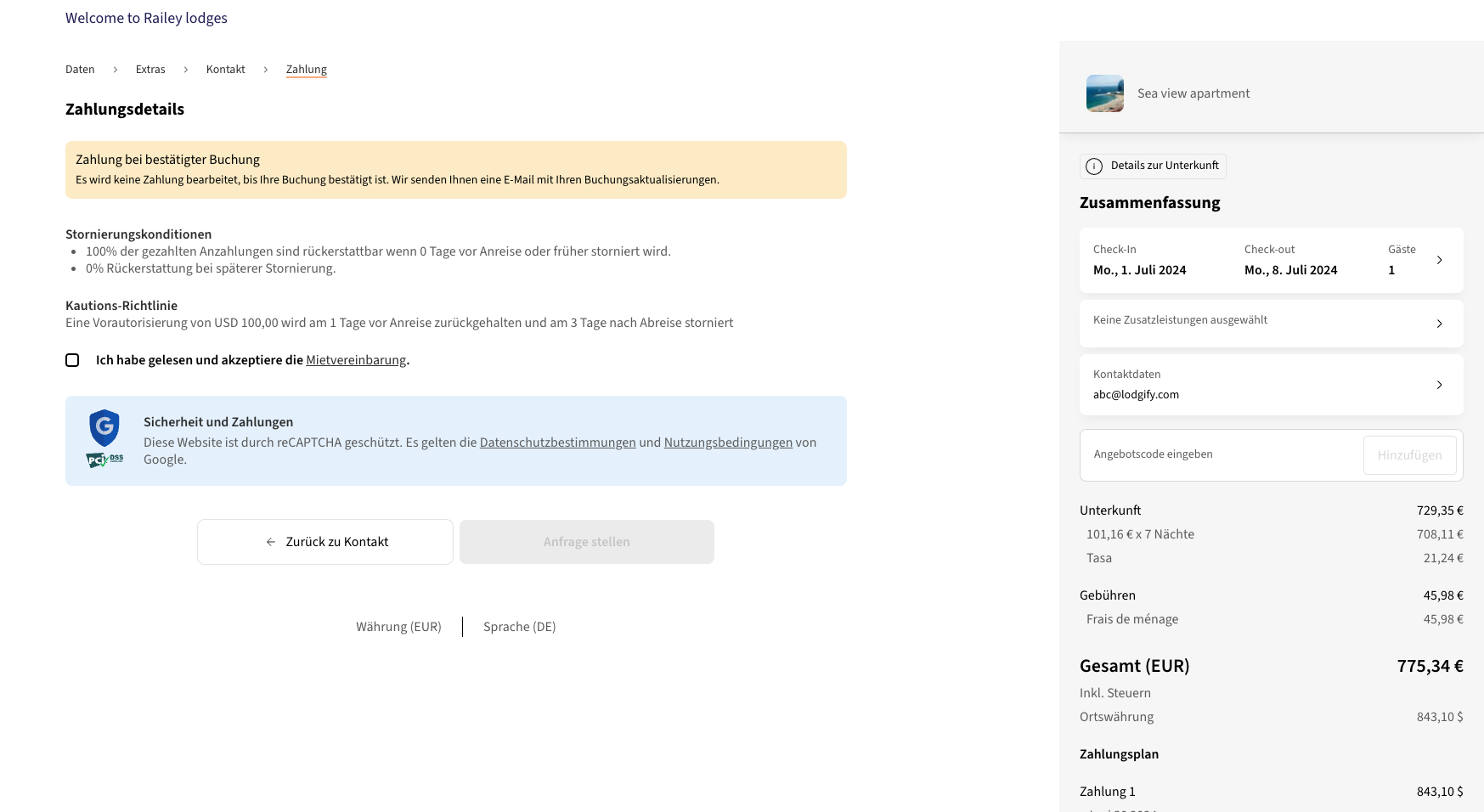Click the Gebühren 45,98 € amount
Screen dimensions: 1484x812
pyautogui.click(x=1443, y=595)
